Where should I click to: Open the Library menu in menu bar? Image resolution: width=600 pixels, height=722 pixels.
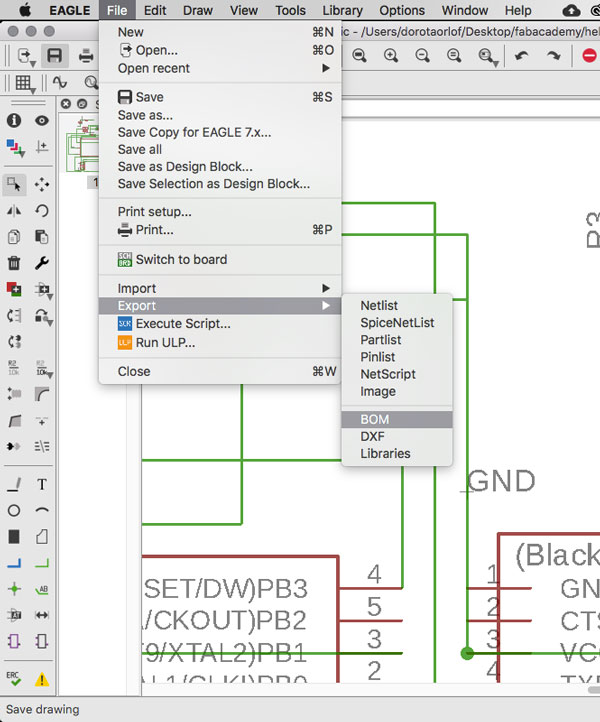(342, 10)
